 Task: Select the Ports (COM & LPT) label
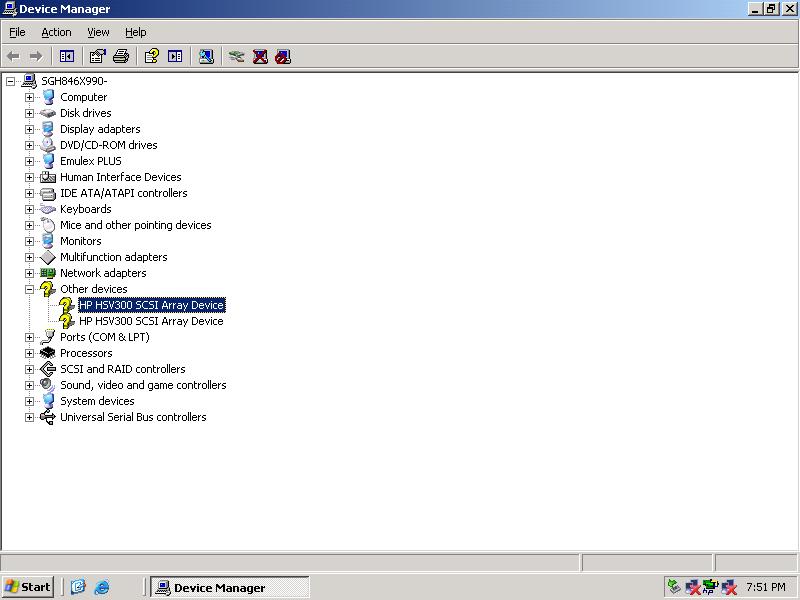click(105, 337)
